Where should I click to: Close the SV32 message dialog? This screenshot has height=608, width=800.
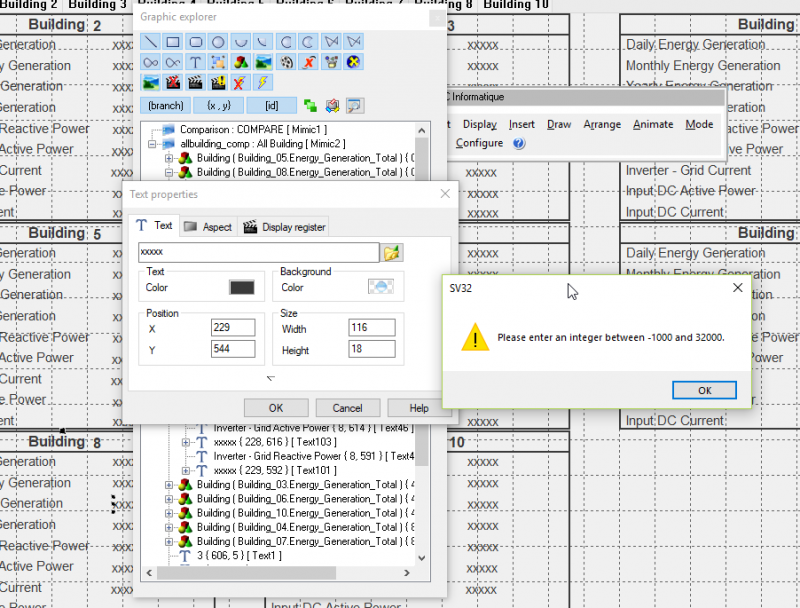tap(737, 288)
